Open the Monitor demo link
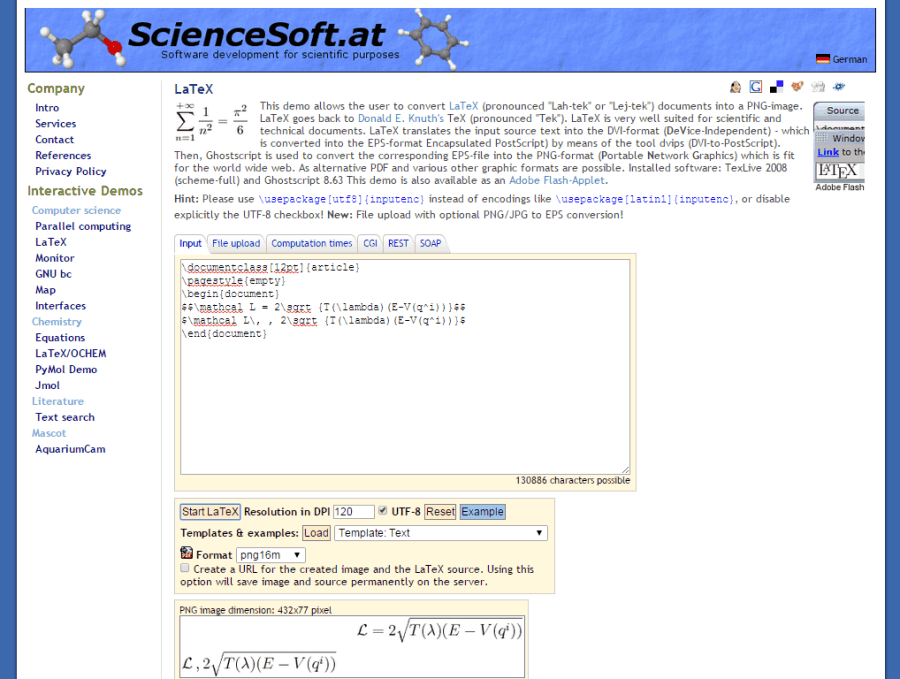 pyautogui.click(x=55, y=258)
